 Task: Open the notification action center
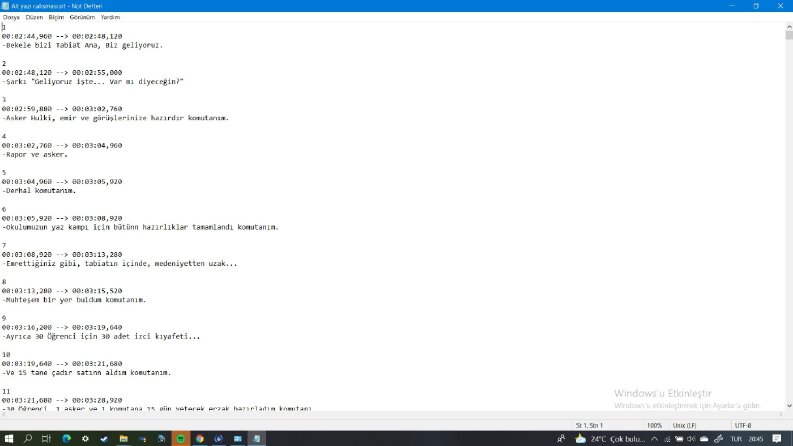[x=777, y=439]
